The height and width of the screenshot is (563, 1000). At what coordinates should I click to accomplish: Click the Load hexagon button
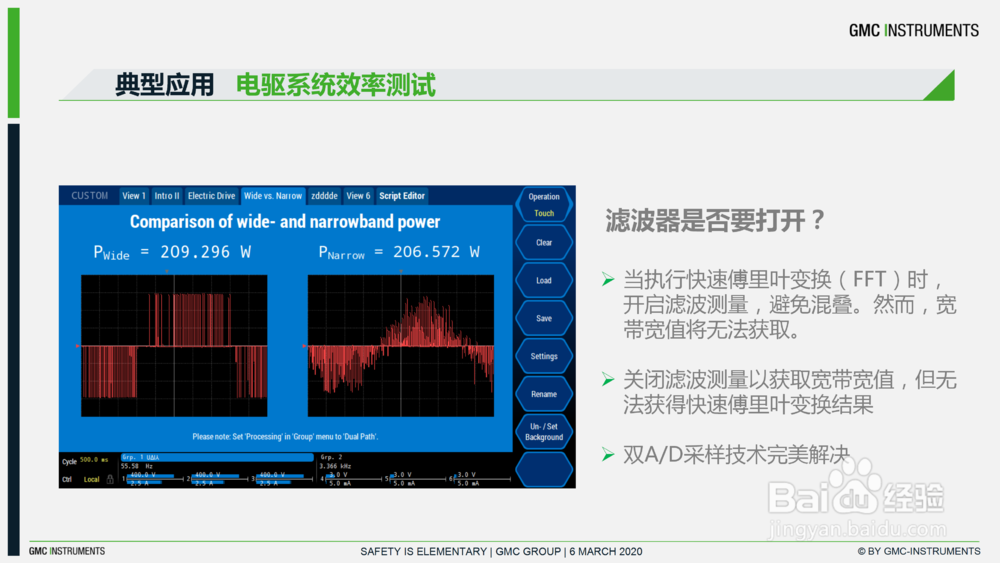(x=544, y=281)
